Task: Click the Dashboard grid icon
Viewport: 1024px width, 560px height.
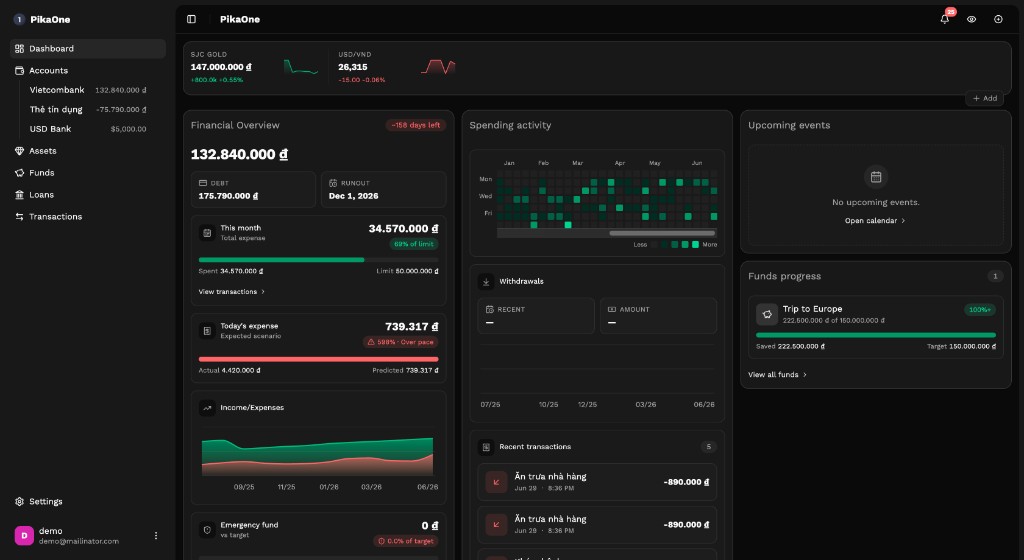Action: click(x=20, y=48)
